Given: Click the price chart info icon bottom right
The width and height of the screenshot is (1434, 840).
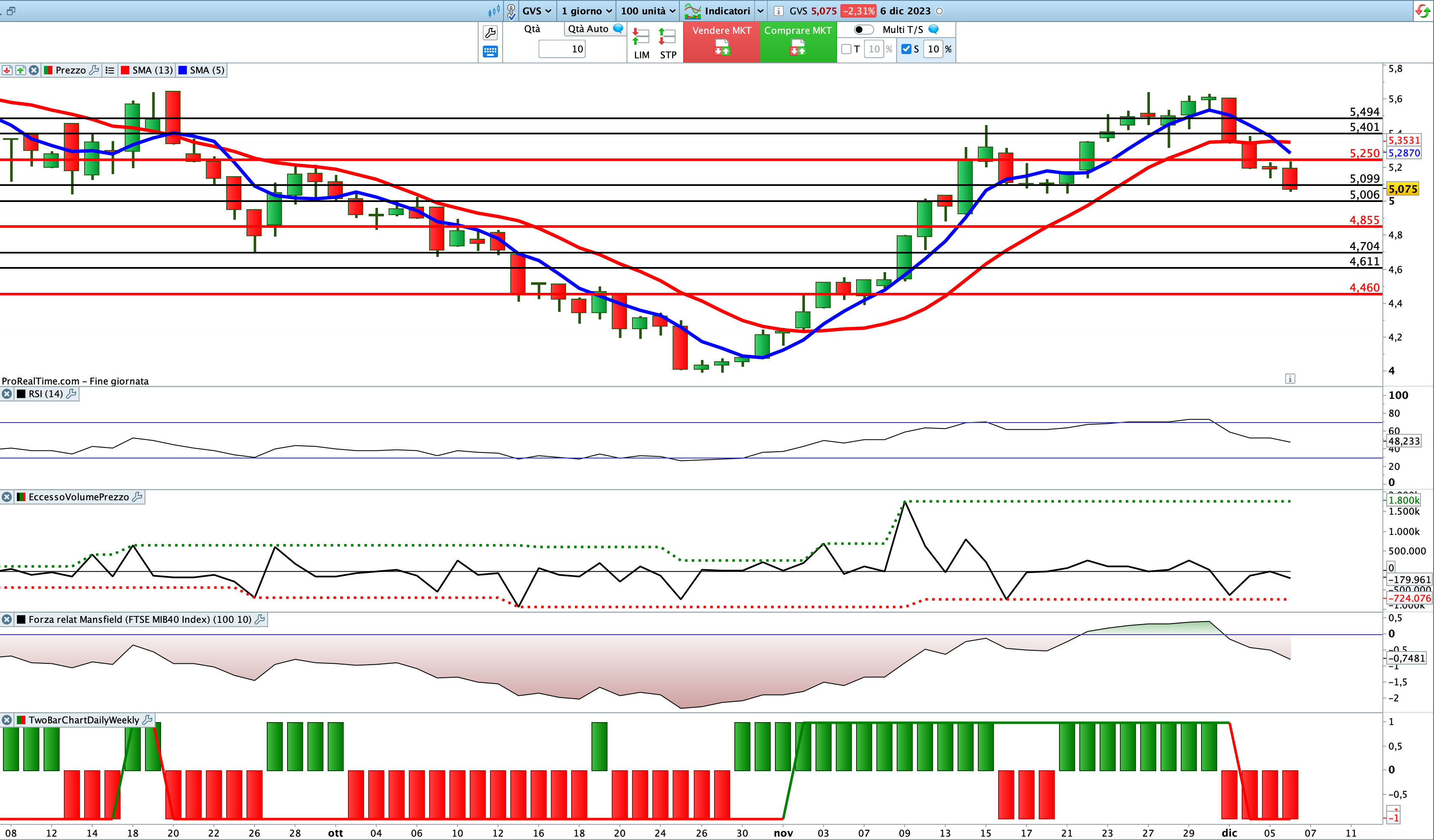Looking at the screenshot, I should 1290,379.
